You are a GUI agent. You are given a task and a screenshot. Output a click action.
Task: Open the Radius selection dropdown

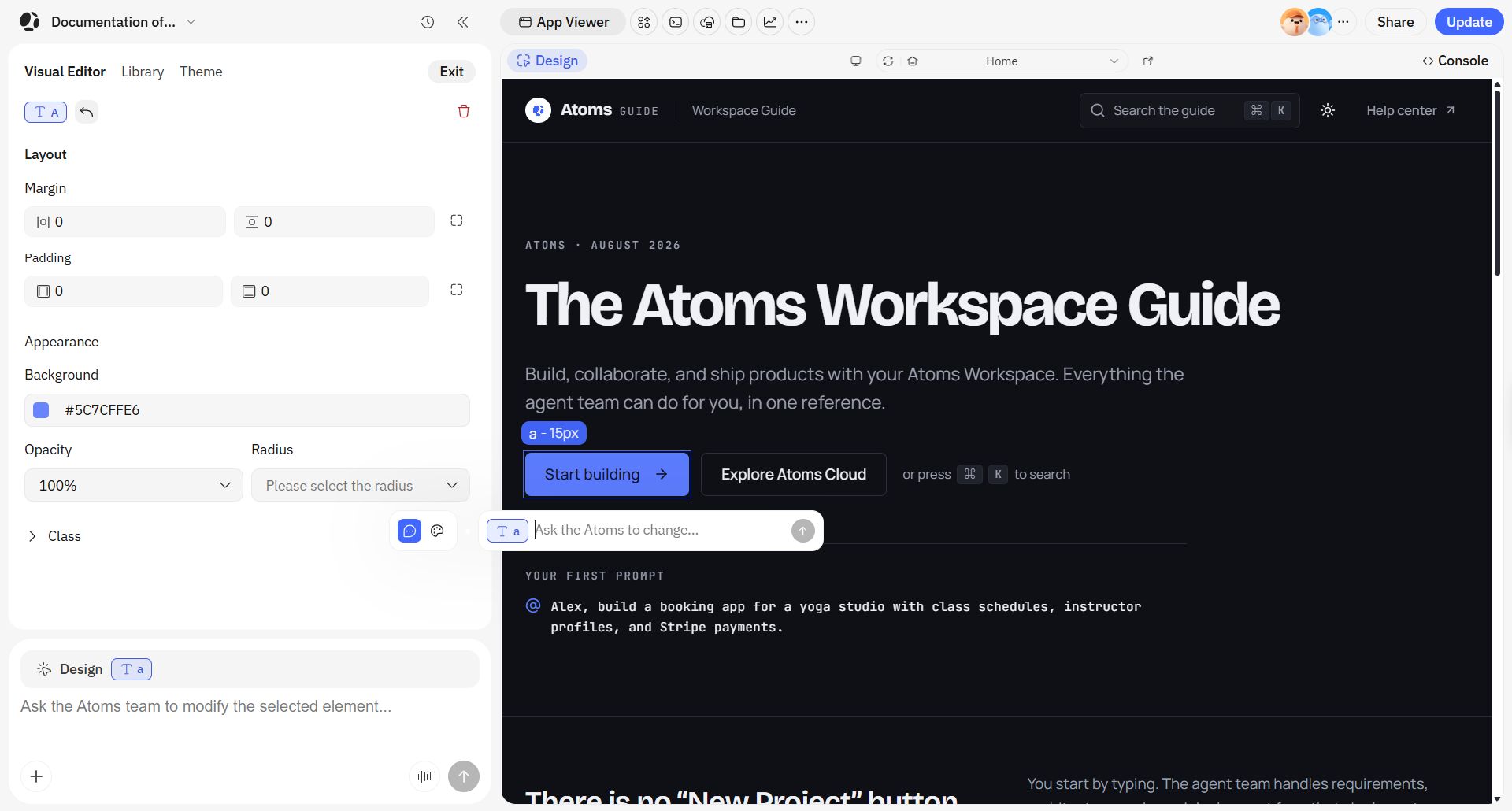pyautogui.click(x=361, y=485)
